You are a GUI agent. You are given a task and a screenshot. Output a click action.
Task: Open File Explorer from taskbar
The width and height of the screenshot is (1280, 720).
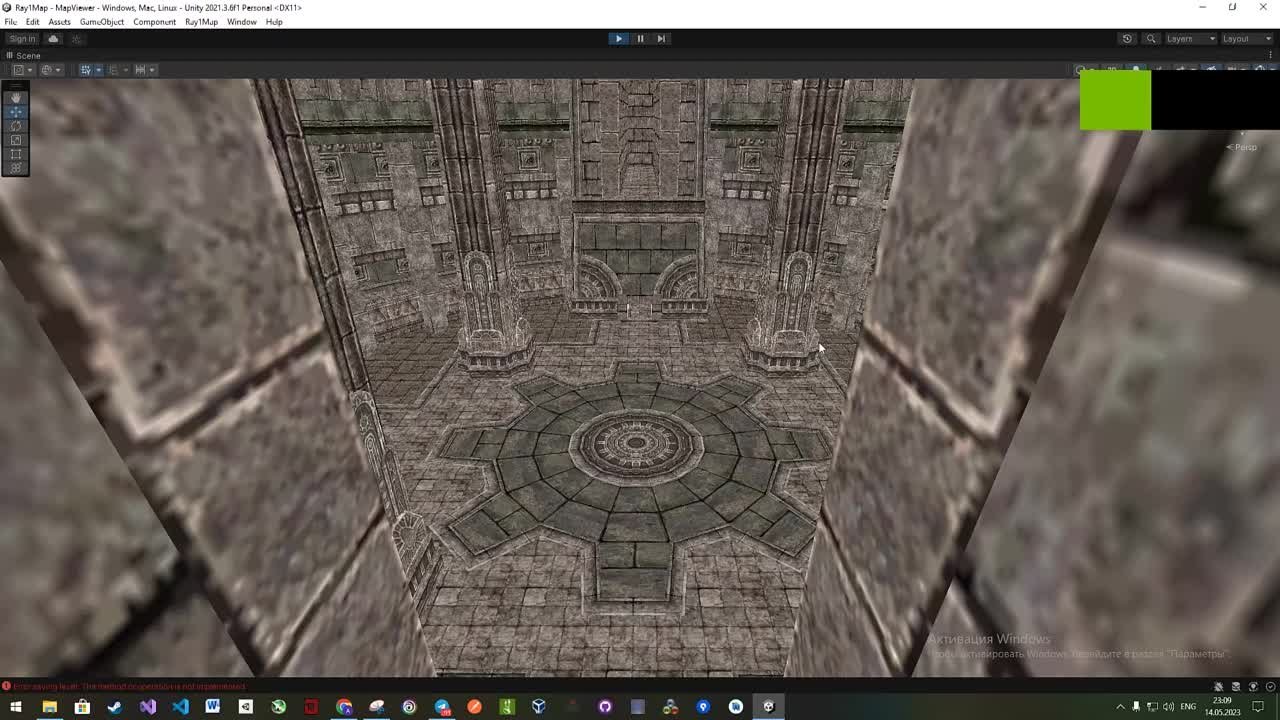(x=49, y=706)
